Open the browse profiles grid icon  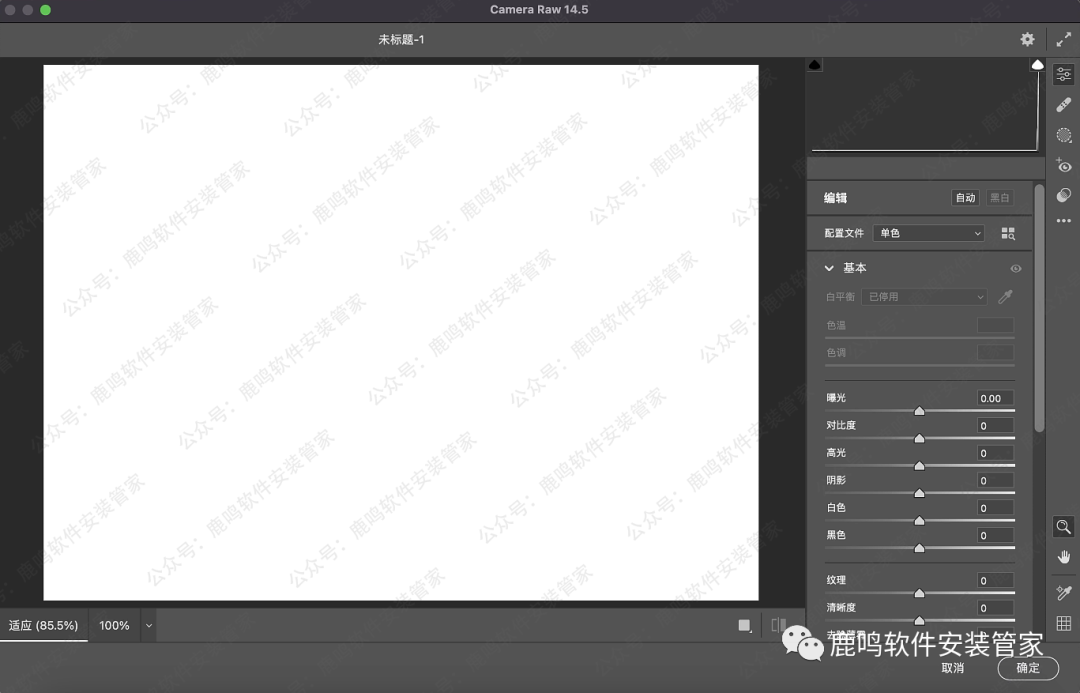tap(1008, 233)
